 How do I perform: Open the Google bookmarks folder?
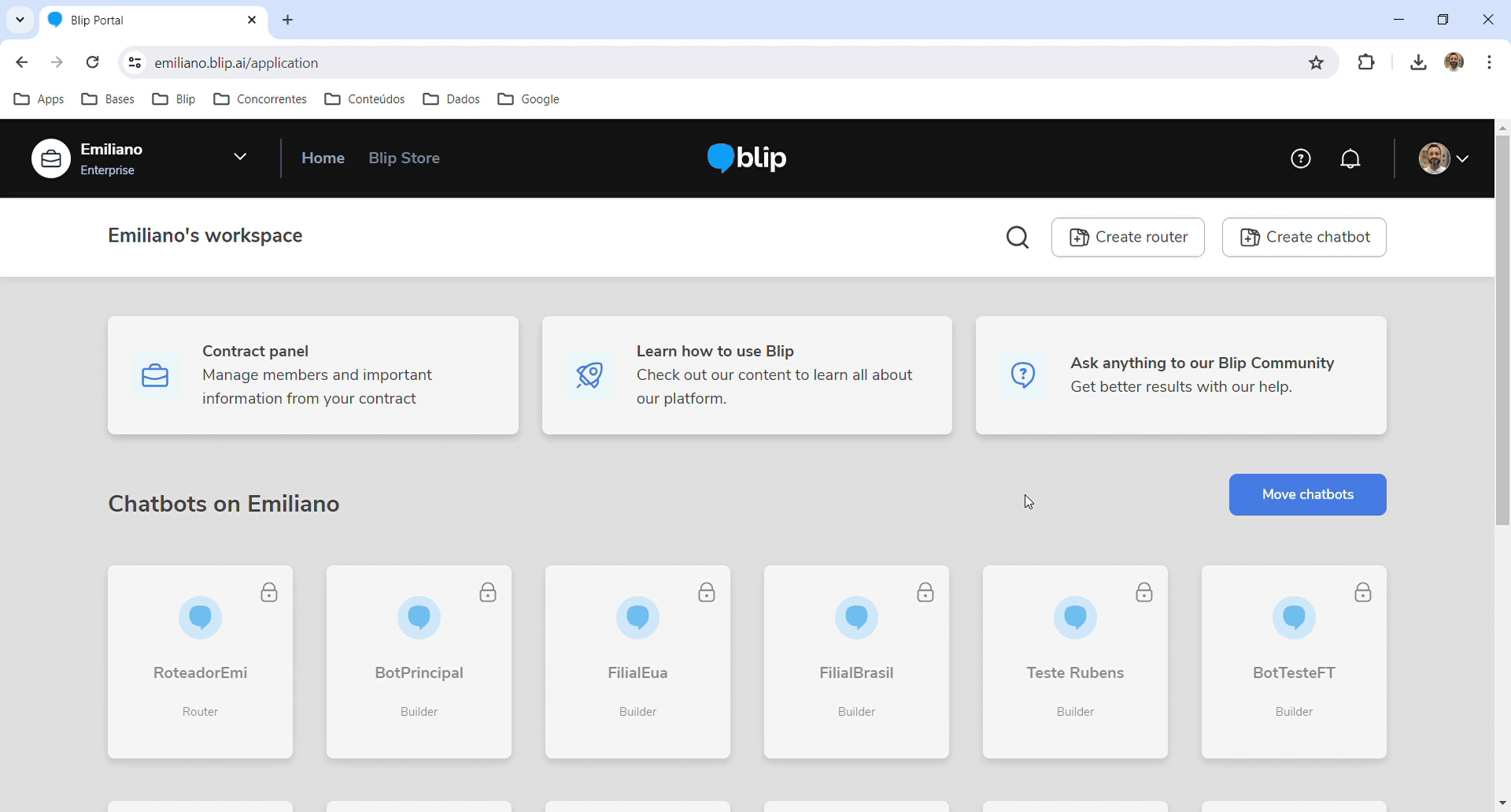[529, 99]
